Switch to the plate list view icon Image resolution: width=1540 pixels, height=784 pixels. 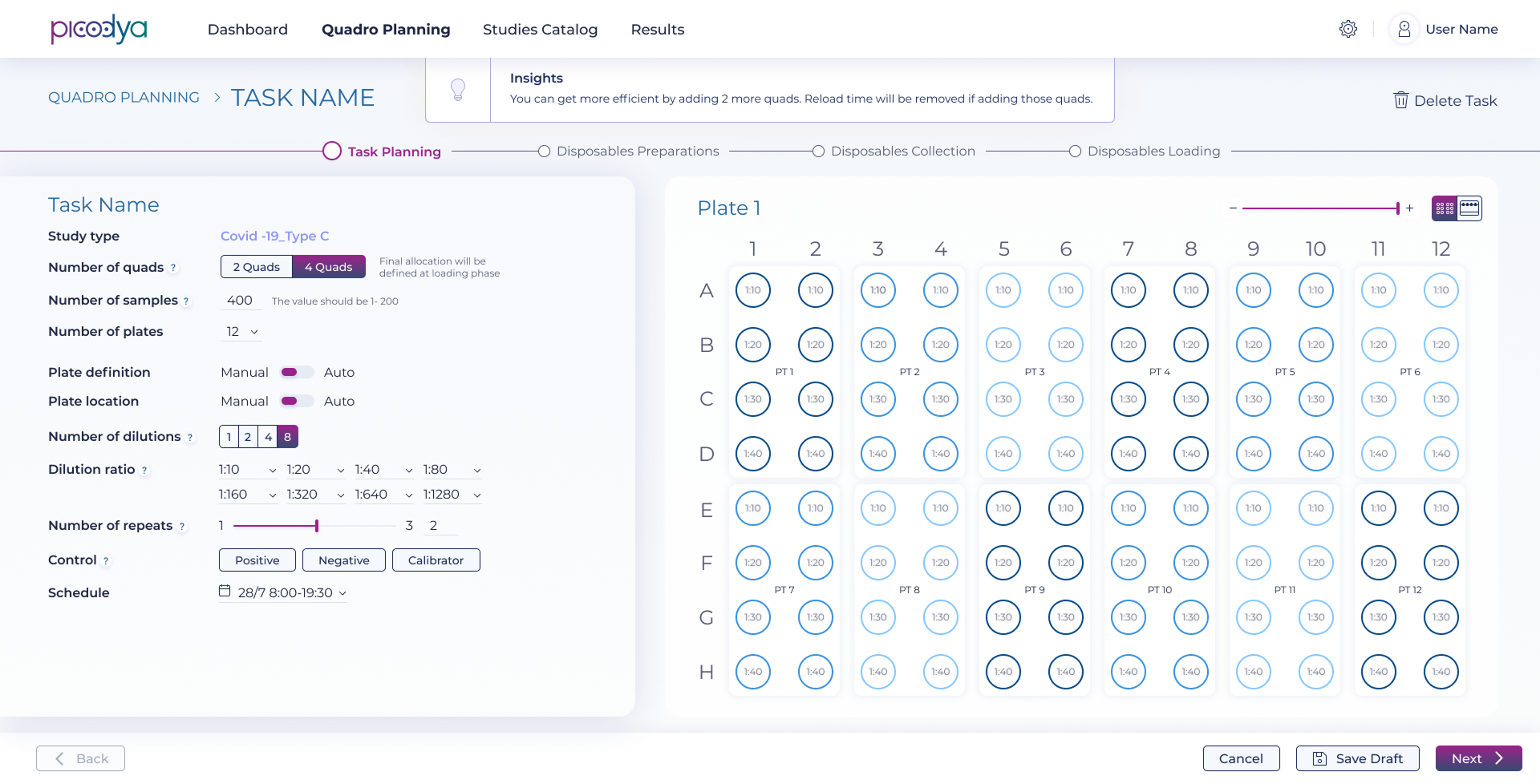(1469, 208)
